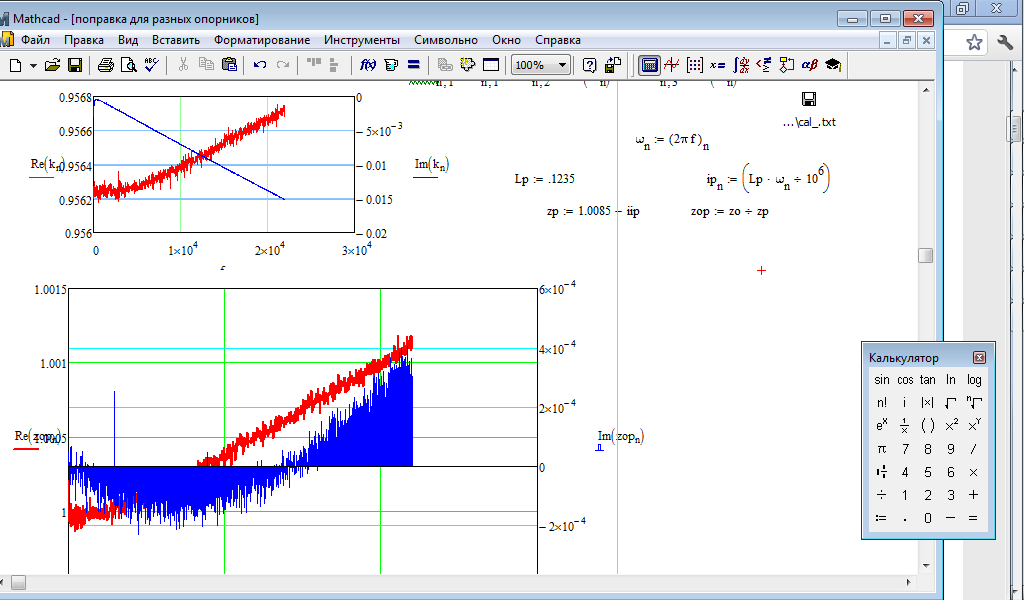Toggle the Calculator toolbar button
The height and width of the screenshot is (600, 1024).
click(649, 65)
